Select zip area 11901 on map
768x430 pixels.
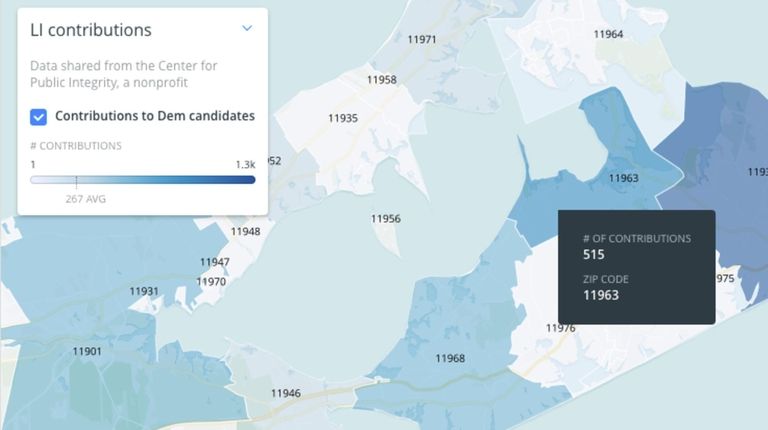tap(87, 352)
